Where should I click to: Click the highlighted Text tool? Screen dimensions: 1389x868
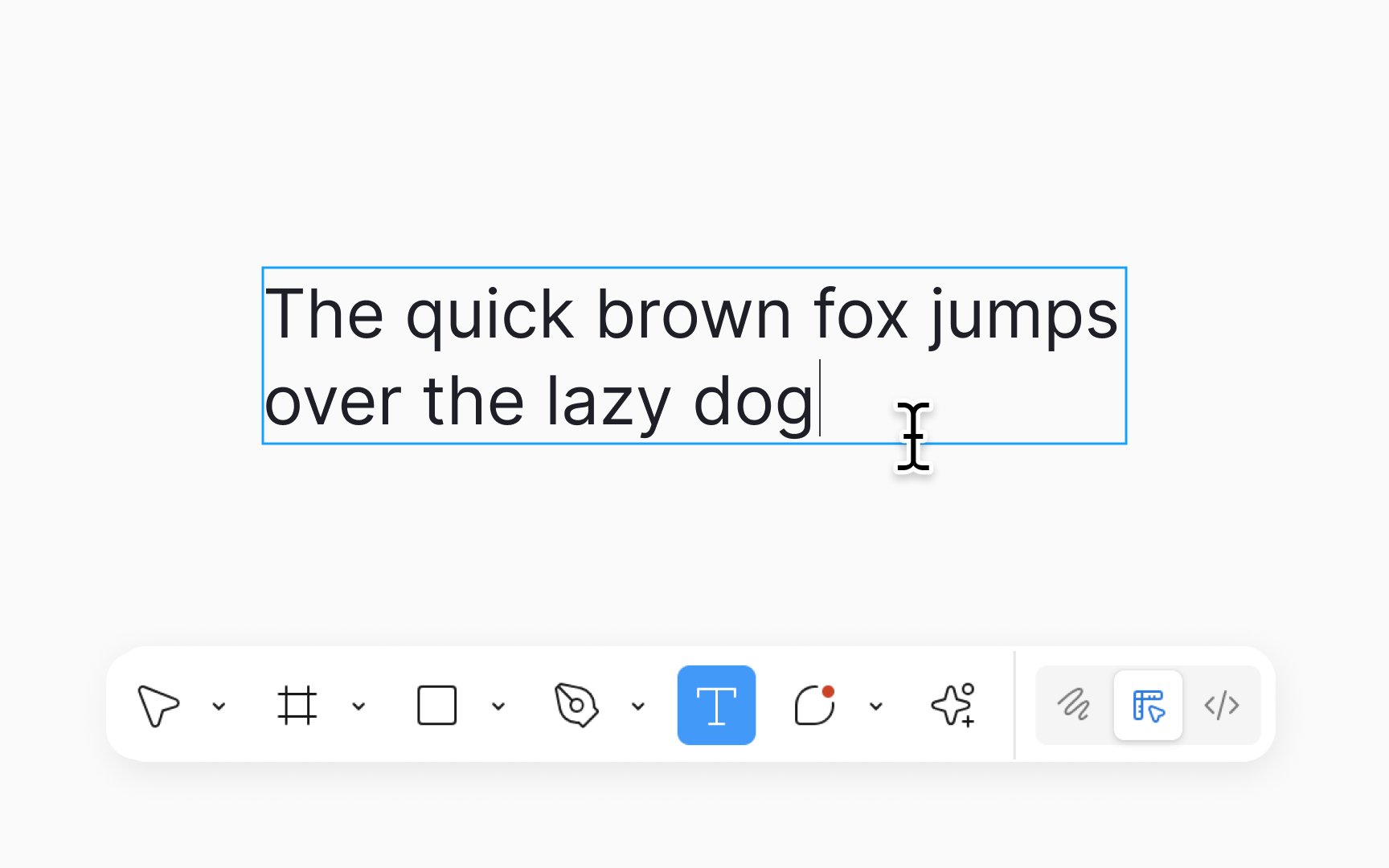716,706
